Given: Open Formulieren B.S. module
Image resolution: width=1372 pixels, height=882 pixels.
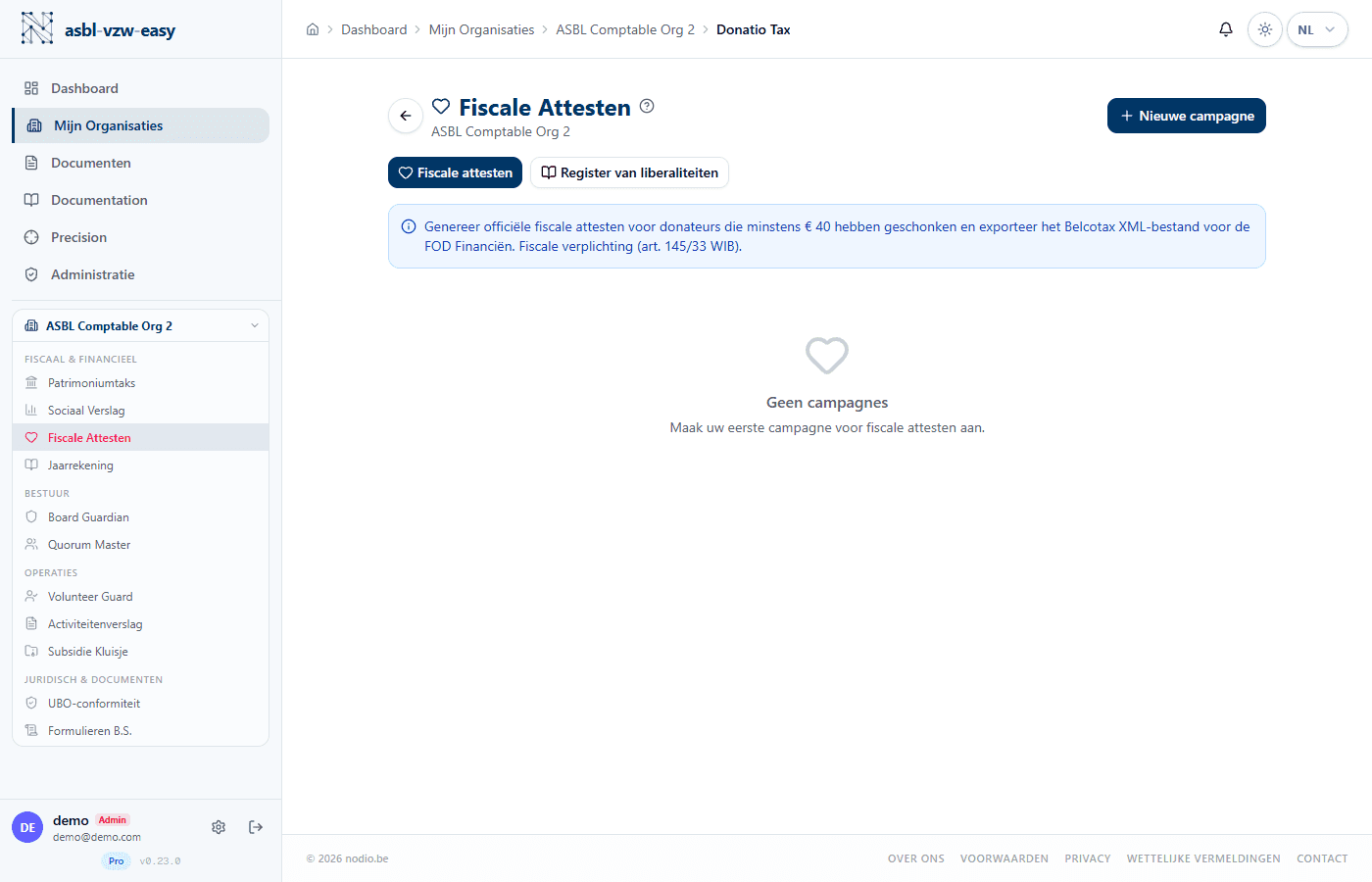Looking at the screenshot, I should (140, 731).
